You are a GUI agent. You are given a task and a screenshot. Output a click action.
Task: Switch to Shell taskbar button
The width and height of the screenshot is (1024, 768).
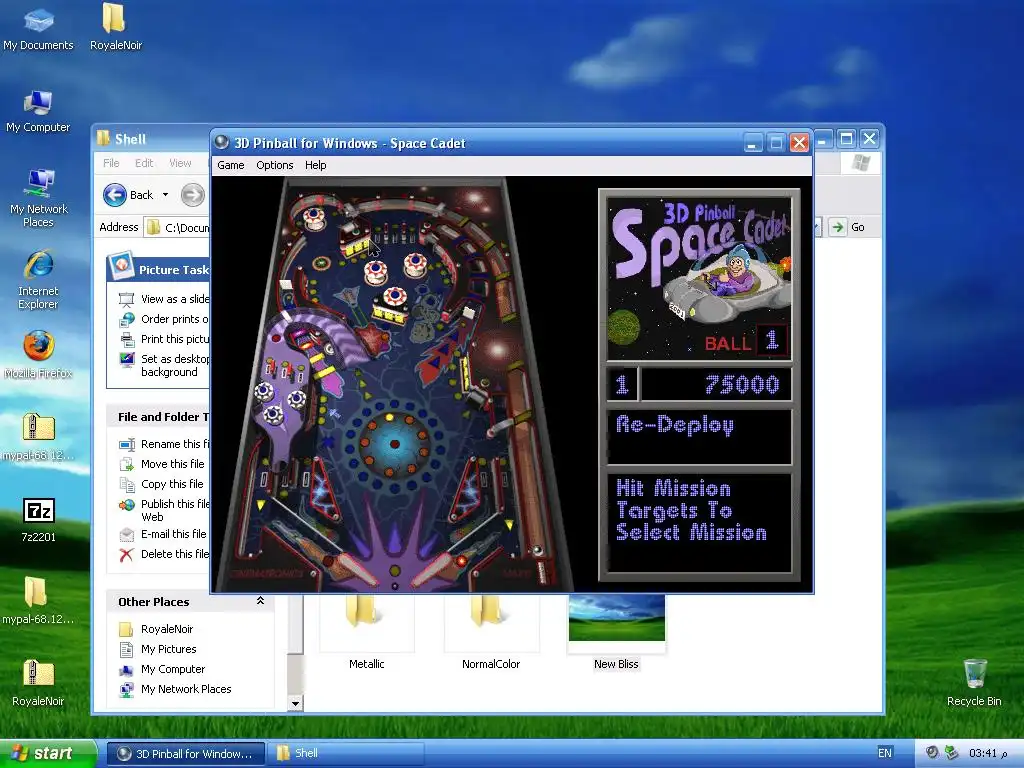coord(346,754)
